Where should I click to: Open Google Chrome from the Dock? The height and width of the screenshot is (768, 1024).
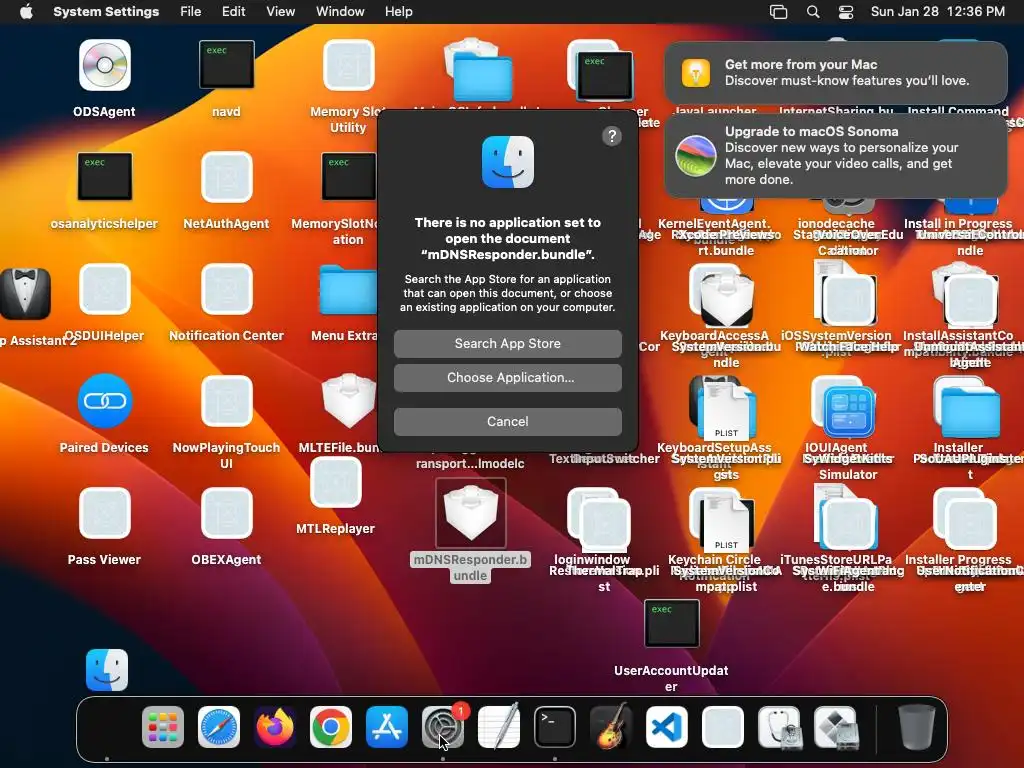tap(331, 727)
